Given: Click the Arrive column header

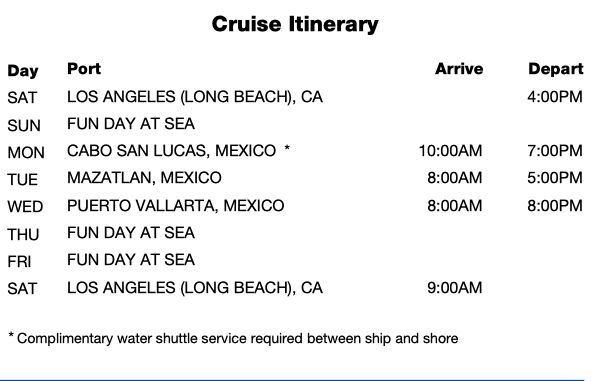Looking at the screenshot, I should [x=459, y=69].
